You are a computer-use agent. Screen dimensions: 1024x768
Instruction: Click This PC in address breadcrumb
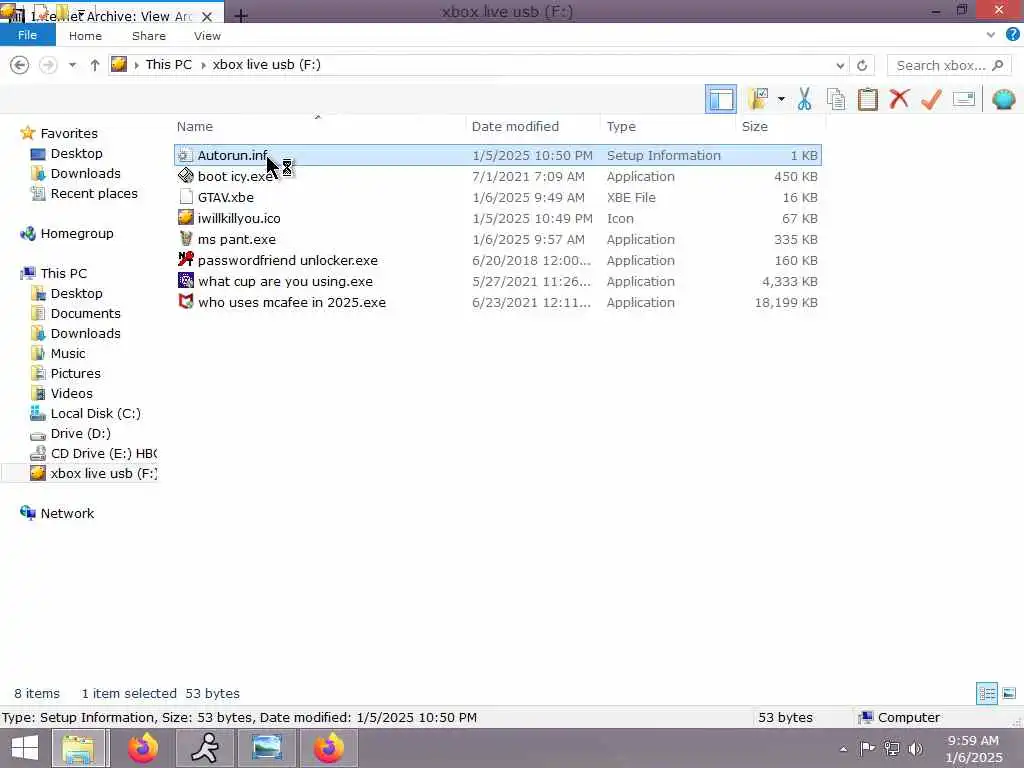click(x=168, y=65)
